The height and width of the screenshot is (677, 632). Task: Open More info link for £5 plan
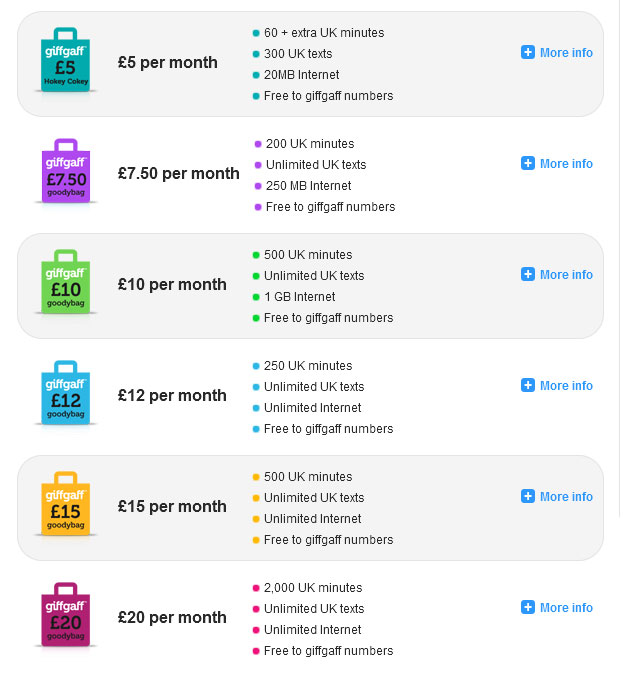tap(566, 53)
